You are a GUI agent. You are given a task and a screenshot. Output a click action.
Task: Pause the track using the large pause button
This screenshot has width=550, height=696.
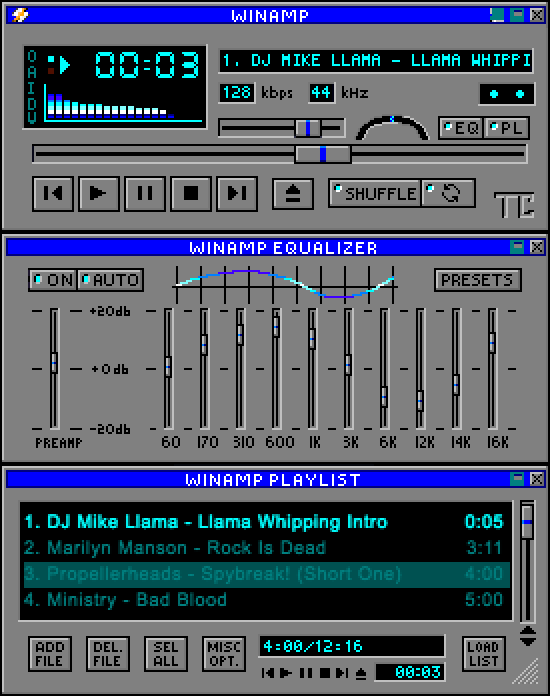[x=145, y=194]
